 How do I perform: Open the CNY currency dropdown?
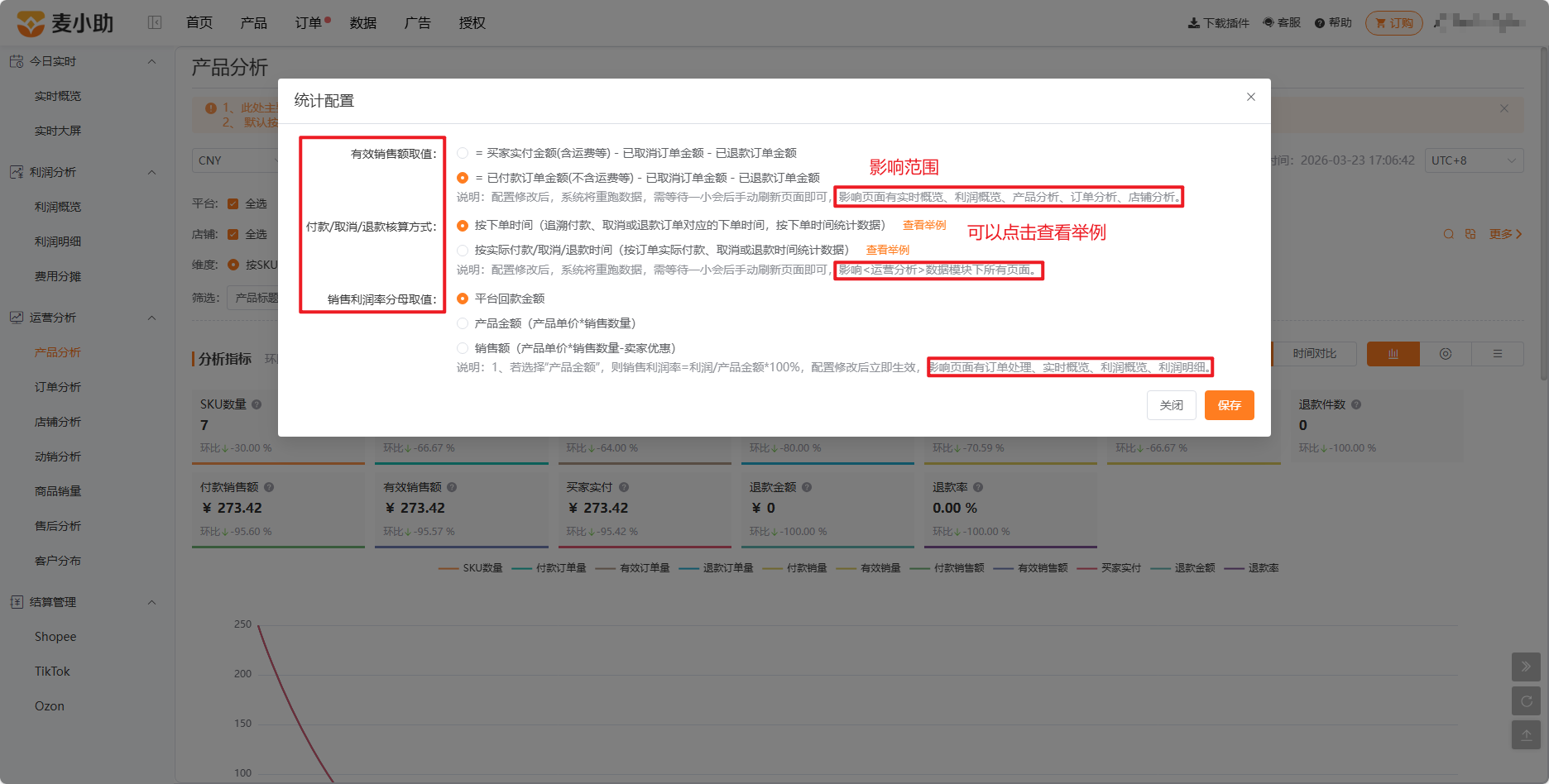(x=236, y=160)
